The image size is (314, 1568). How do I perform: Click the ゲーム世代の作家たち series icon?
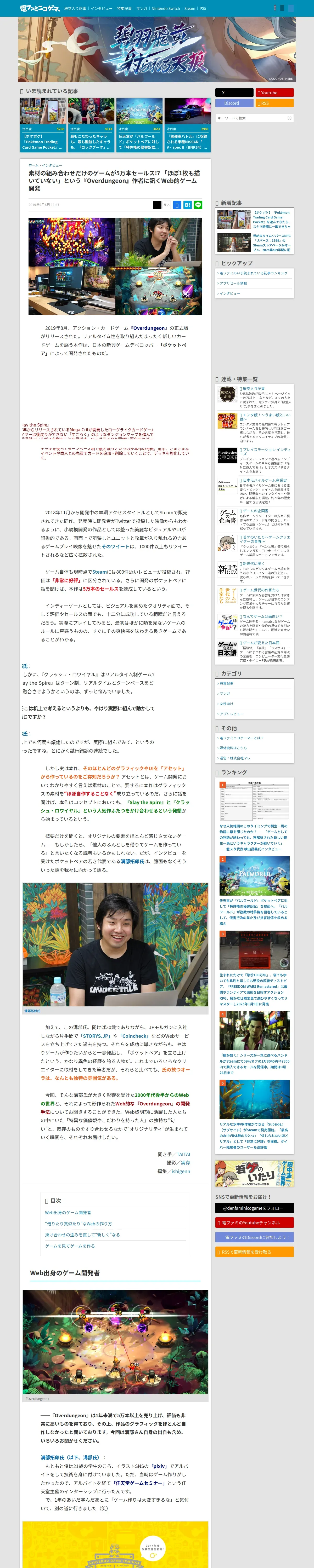(227, 596)
